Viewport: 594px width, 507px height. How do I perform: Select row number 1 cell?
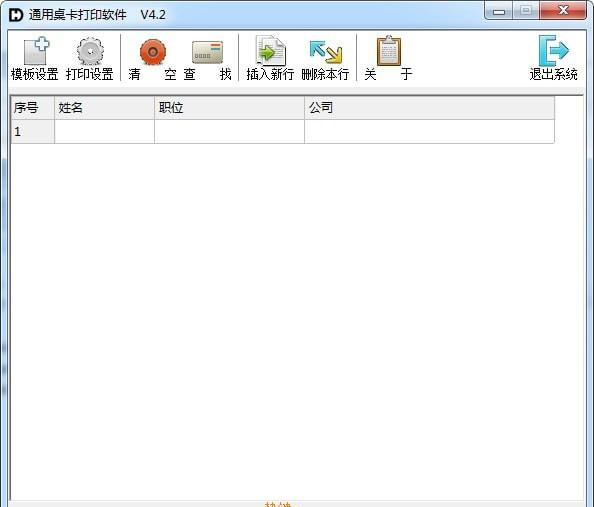point(33,131)
